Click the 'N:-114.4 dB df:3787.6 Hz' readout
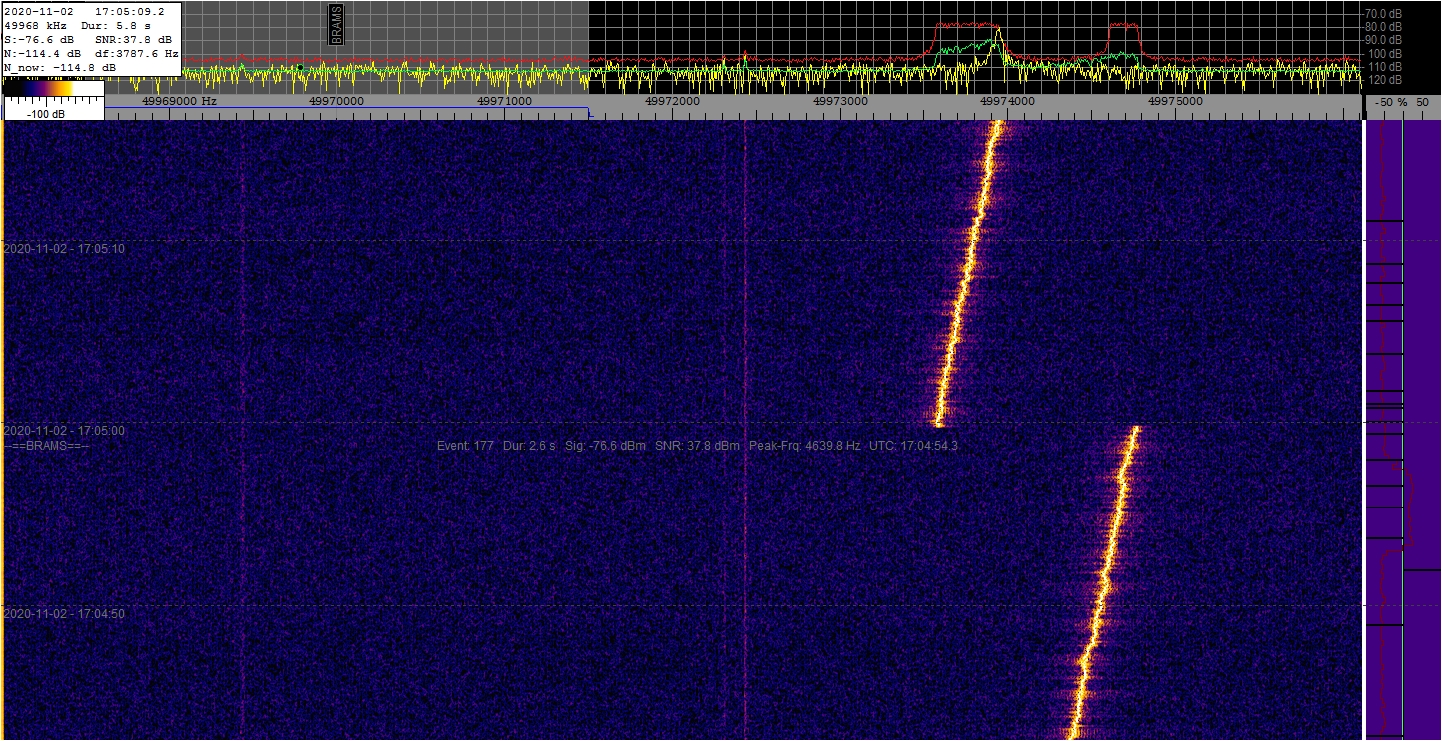The height and width of the screenshot is (741, 1442). (92, 53)
